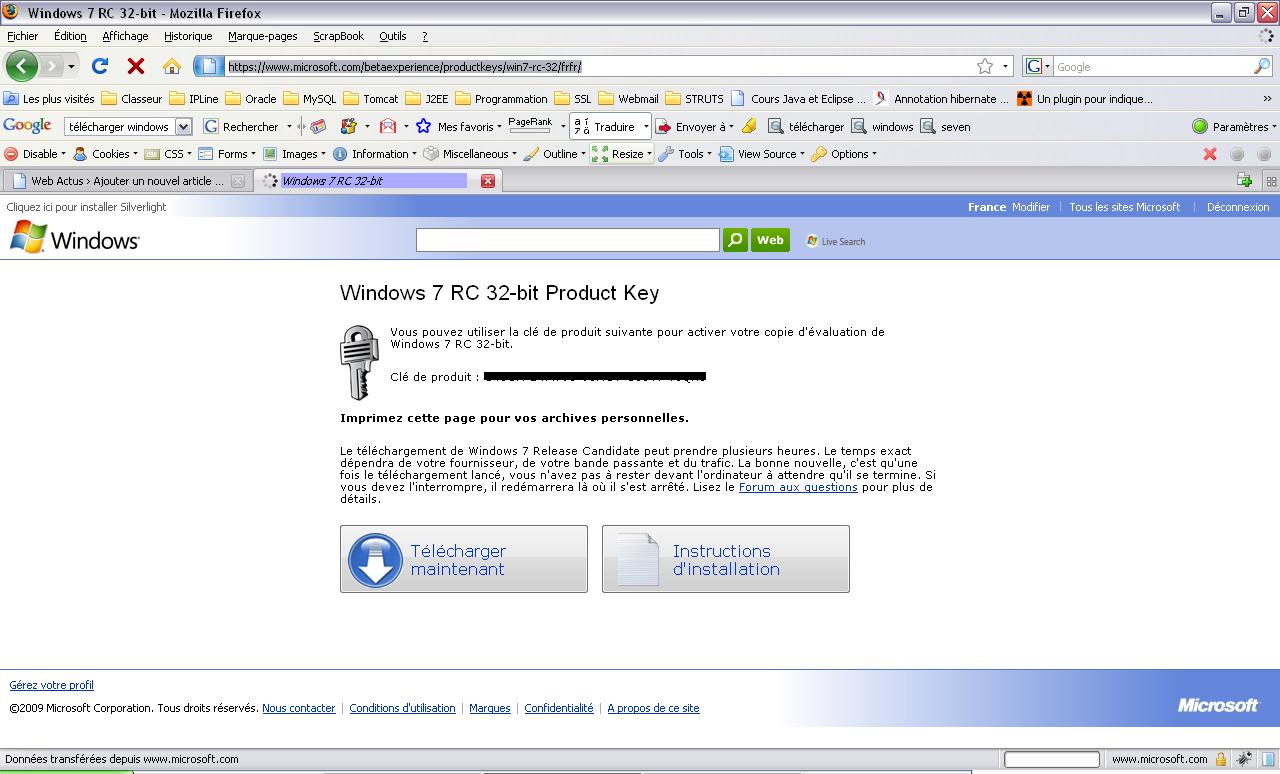Open the View Source dropdown
Viewport: 1280px width, 774px height.
[762, 154]
